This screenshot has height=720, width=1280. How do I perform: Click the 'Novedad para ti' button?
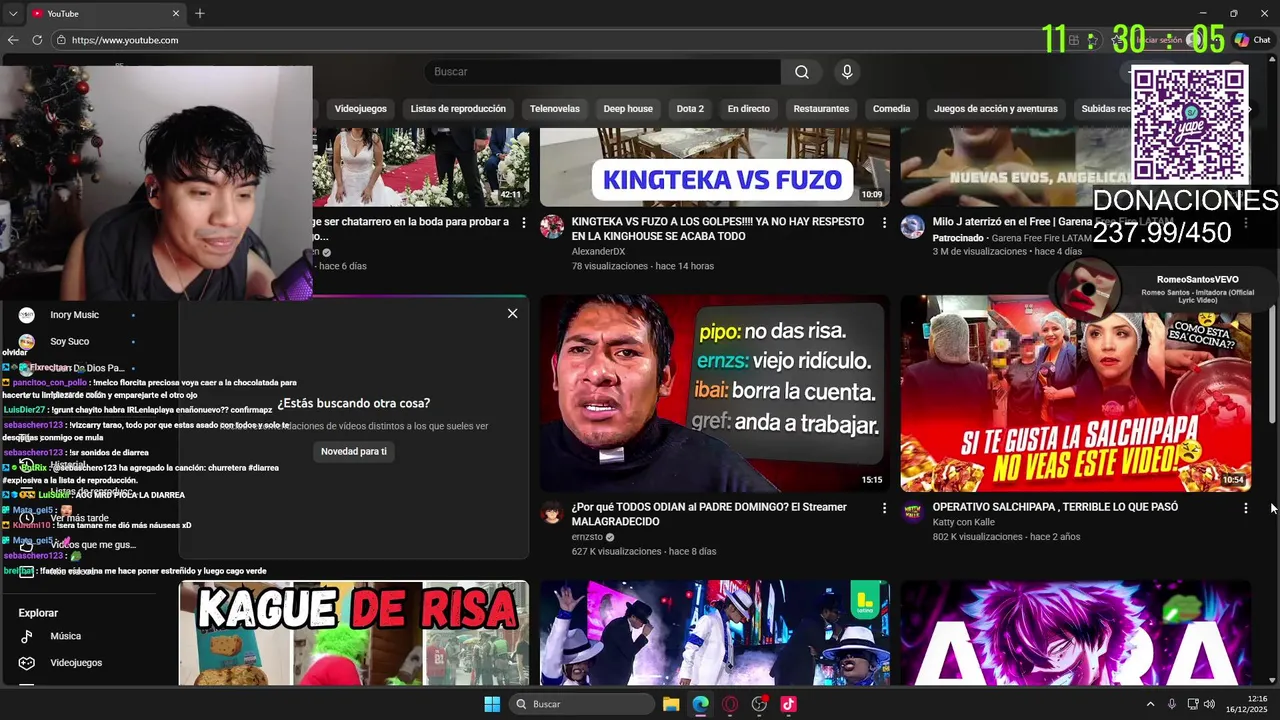coord(354,451)
